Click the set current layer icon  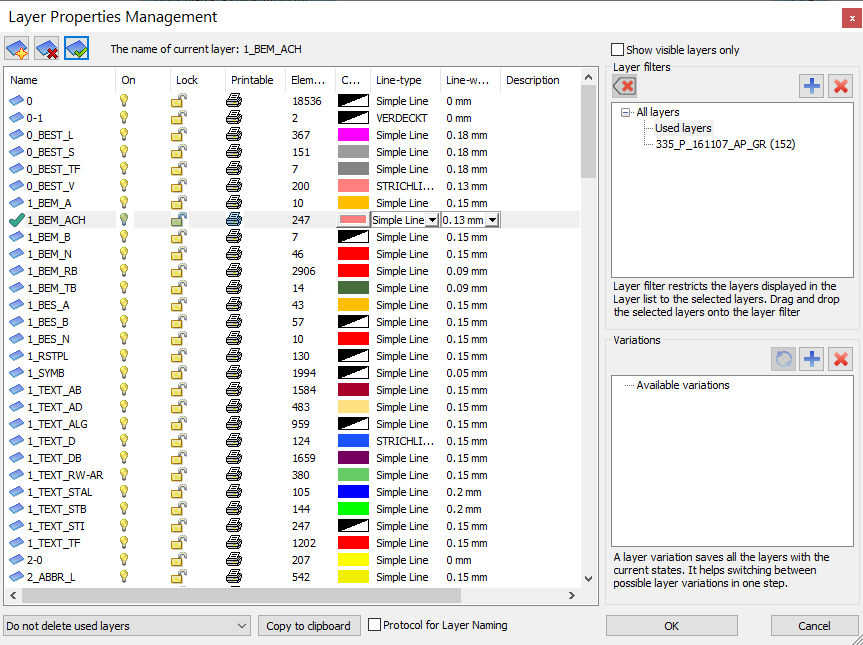click(x=76, y=48)
